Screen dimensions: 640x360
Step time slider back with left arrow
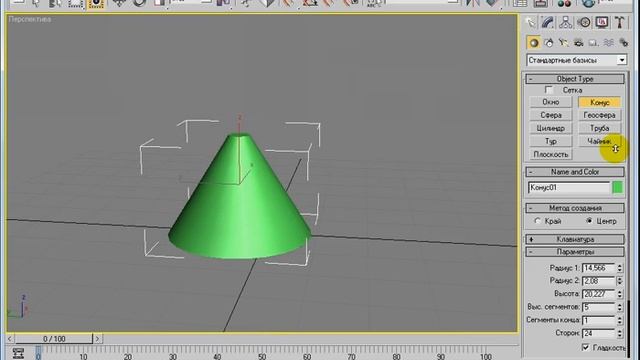[x=10, y=339]
